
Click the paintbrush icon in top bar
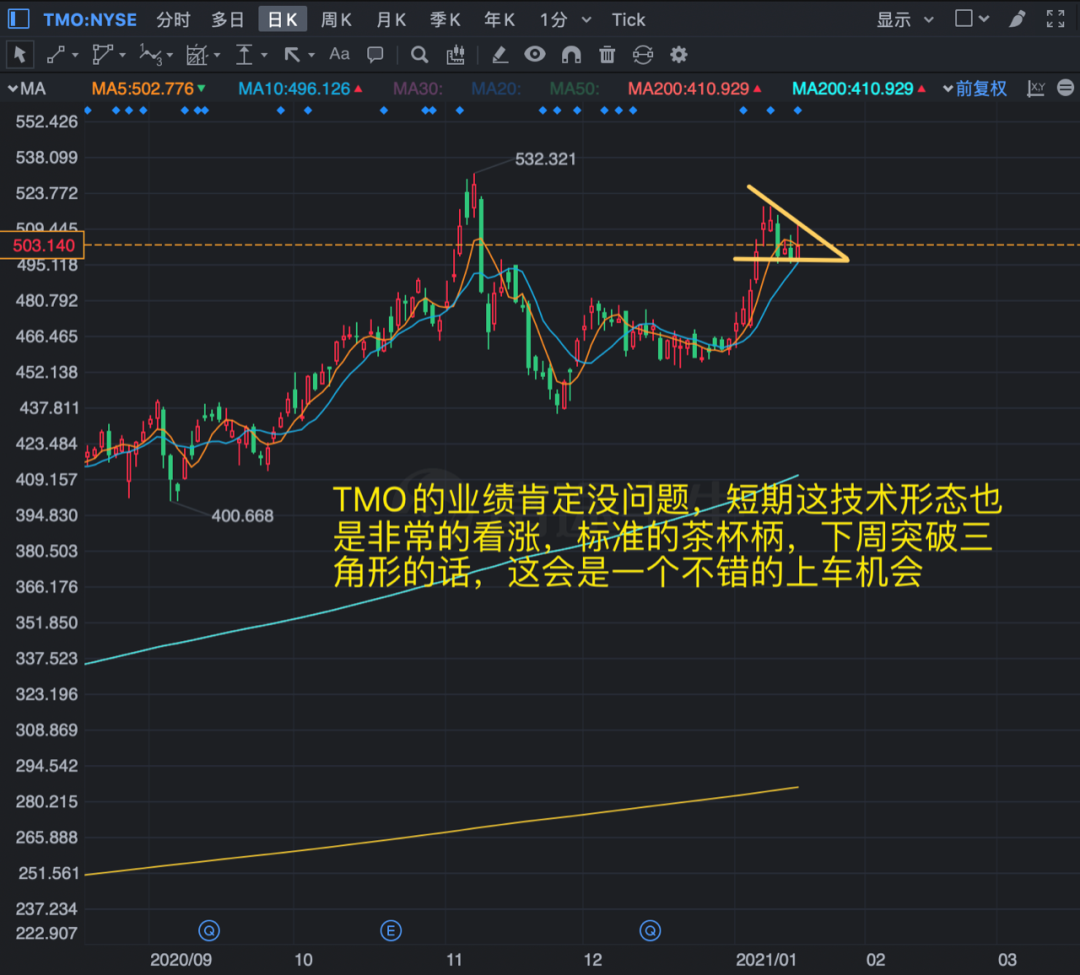[1017, 19]
